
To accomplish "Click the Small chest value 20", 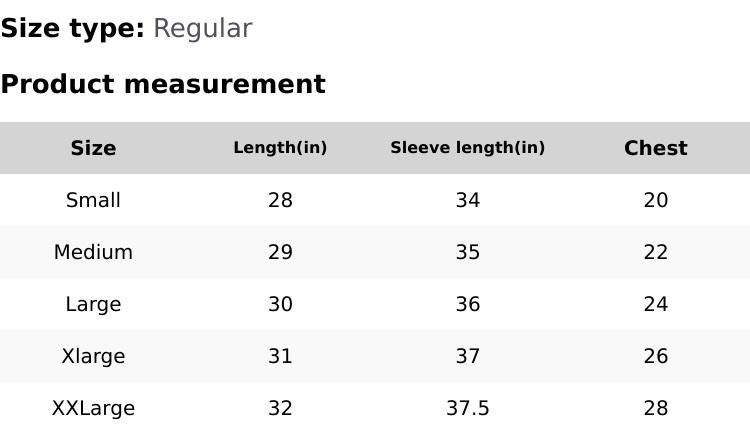I will click(655, 200).
